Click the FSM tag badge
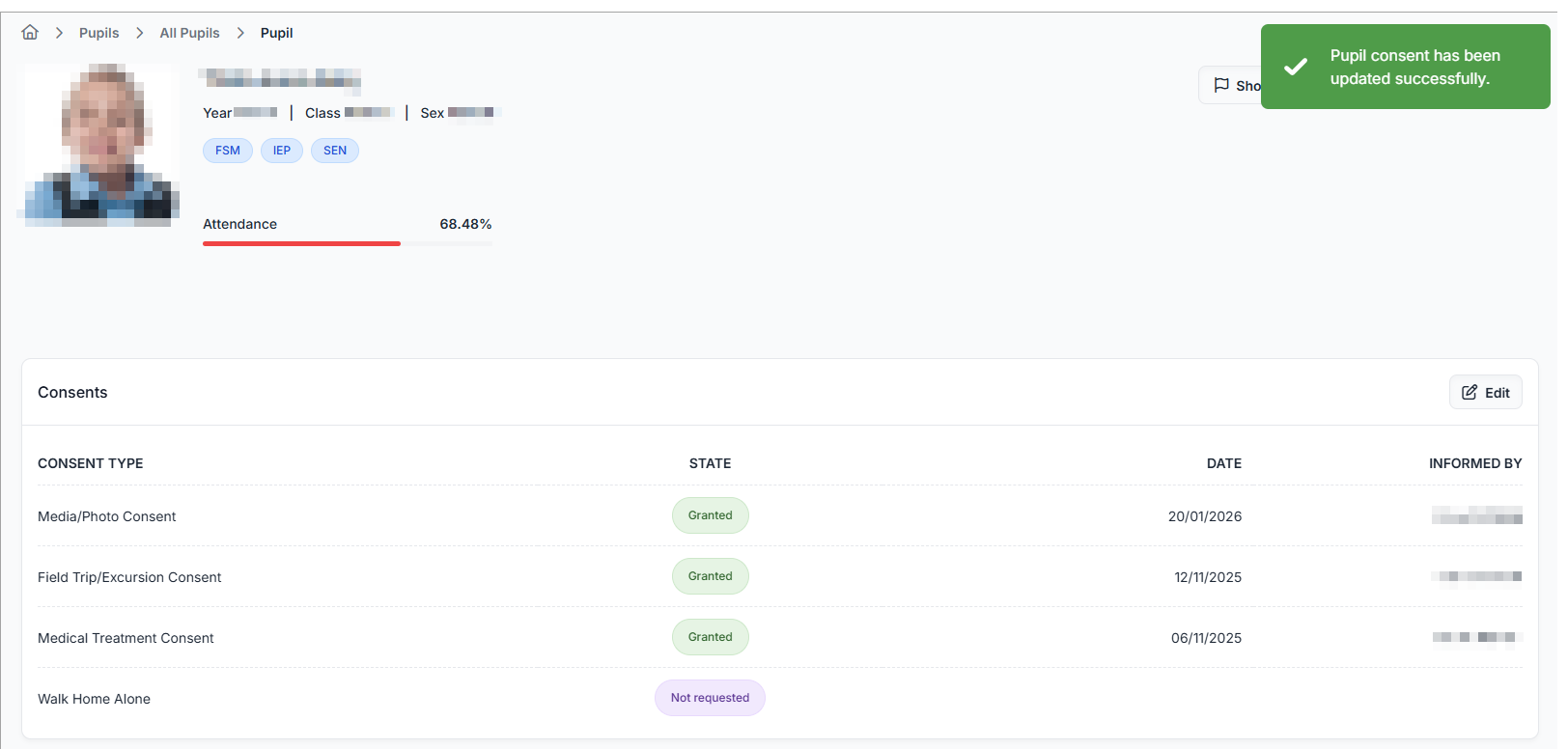The width and height of the screenshot is (1568, 749). click(x=228, y=151)
